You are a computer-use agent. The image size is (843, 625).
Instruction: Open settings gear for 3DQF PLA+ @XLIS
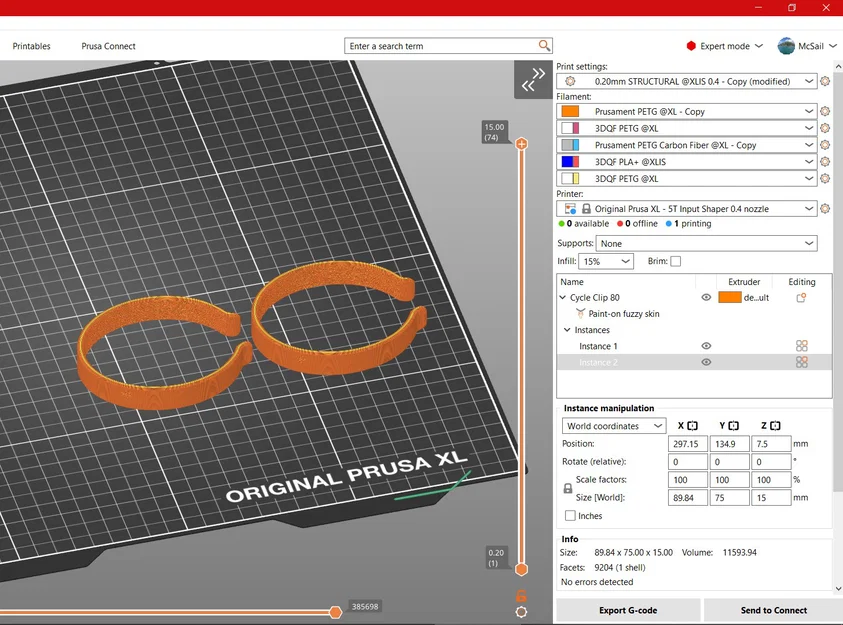pyautogui.click(x=825, y=161)
